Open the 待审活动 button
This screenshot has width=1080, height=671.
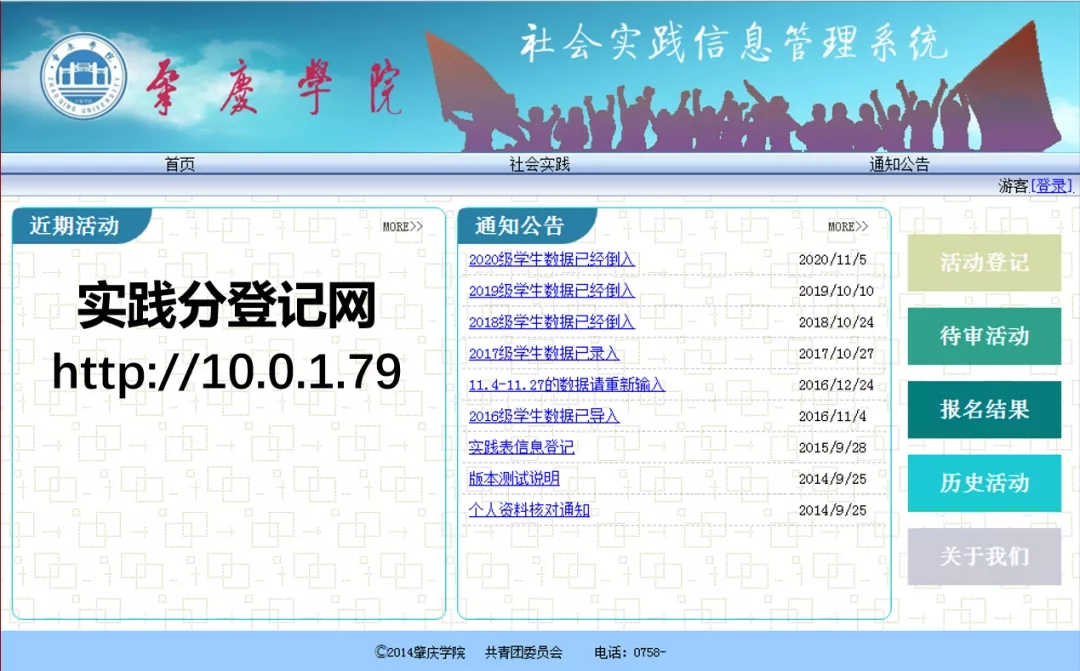984,336
